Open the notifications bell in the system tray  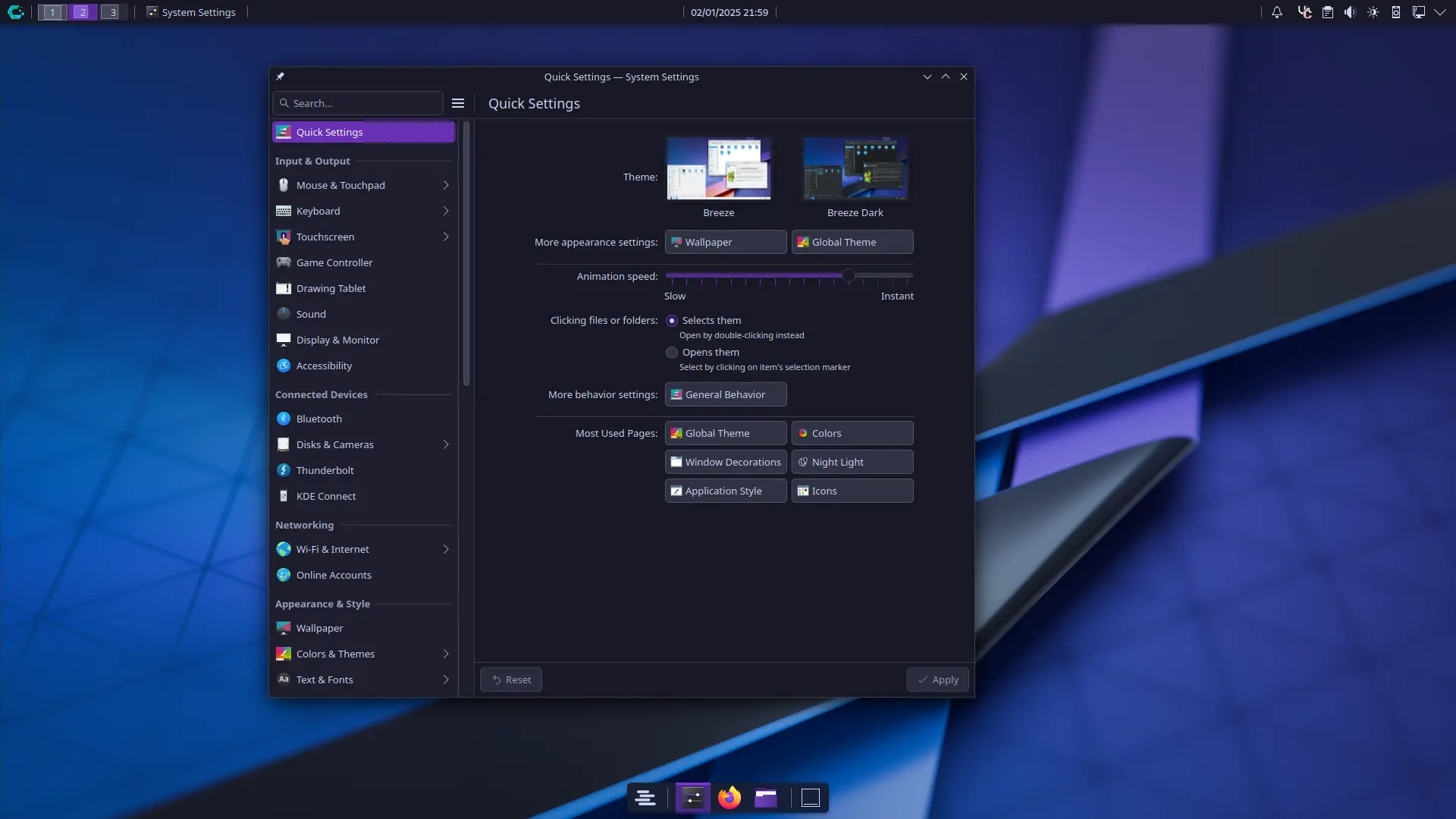[1277, 12]
